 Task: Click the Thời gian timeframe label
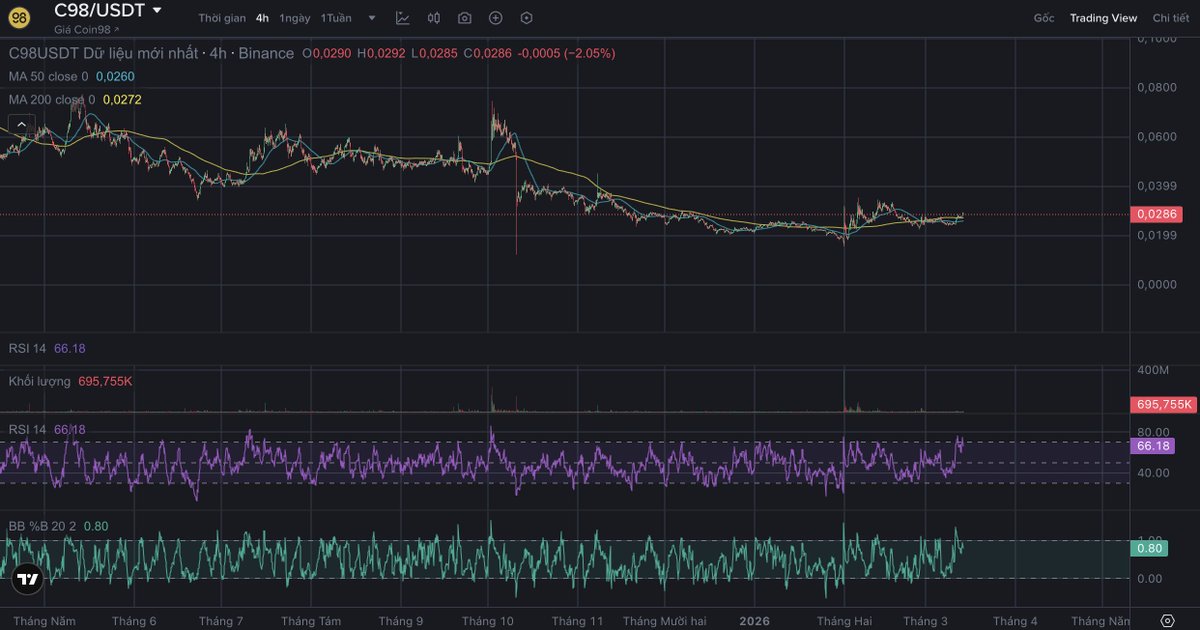click(x=222, y=18)
